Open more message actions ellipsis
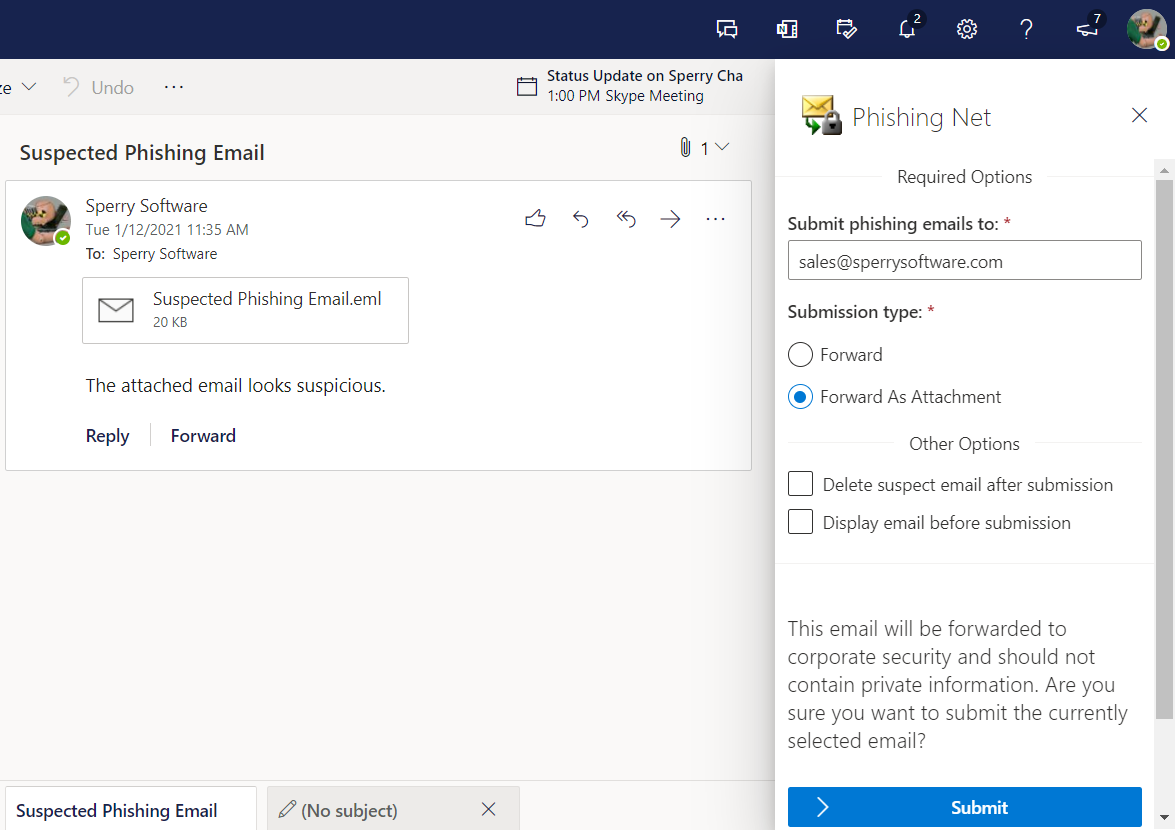1175x830 pixels. point(716,219)
